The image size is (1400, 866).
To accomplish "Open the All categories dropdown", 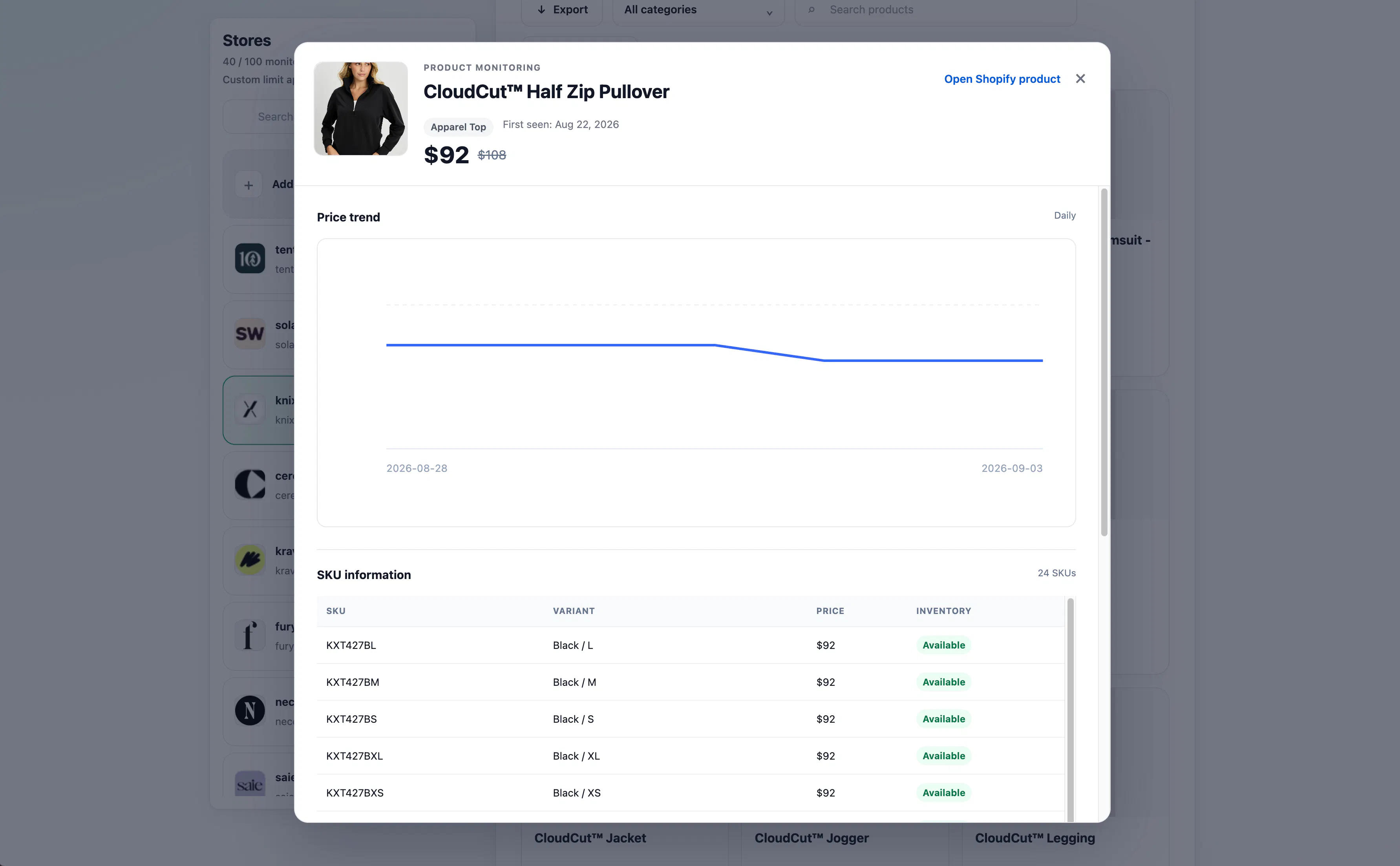I will pyautogui.click(x=698, y=10).
